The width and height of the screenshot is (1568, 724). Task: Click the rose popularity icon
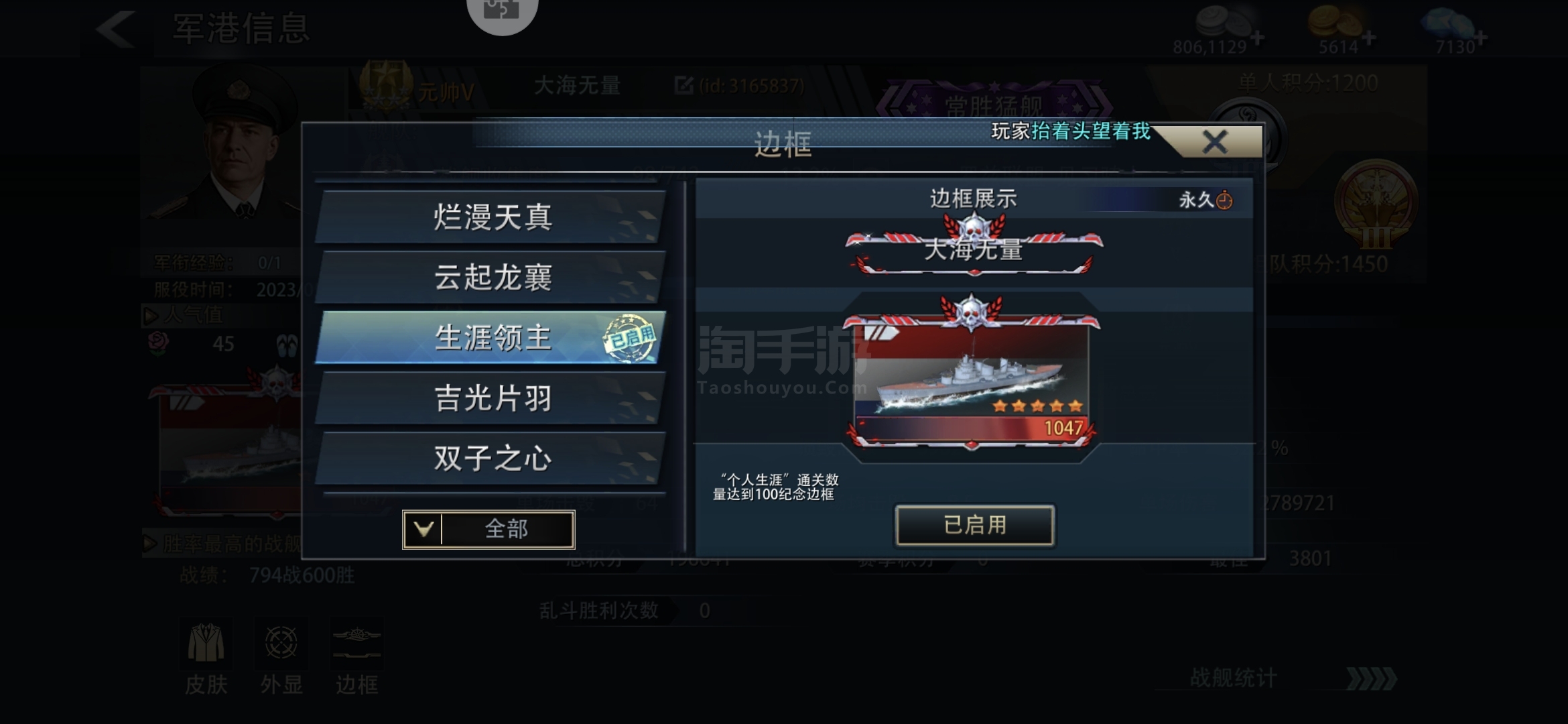coord(158,343)
